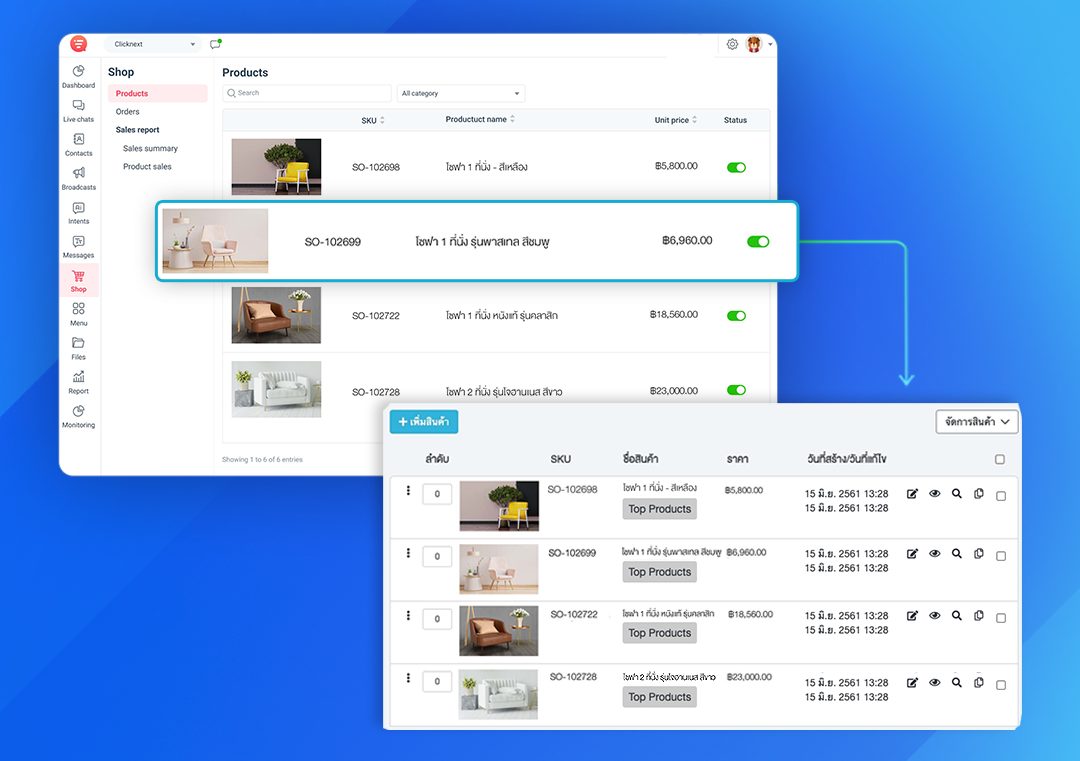1080x761 pixels.
Task: Check the box for SO-102728 row
Action: point(1001,685)
